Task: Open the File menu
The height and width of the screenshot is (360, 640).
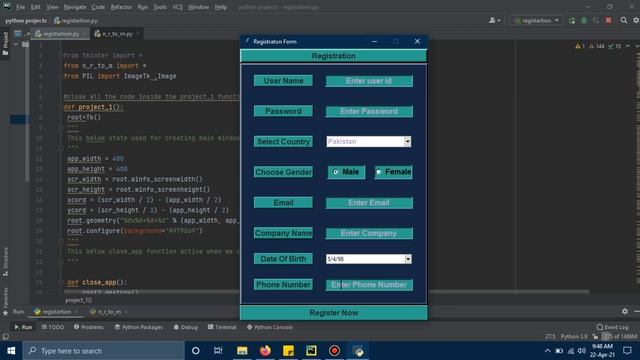Action: [20, 7]
